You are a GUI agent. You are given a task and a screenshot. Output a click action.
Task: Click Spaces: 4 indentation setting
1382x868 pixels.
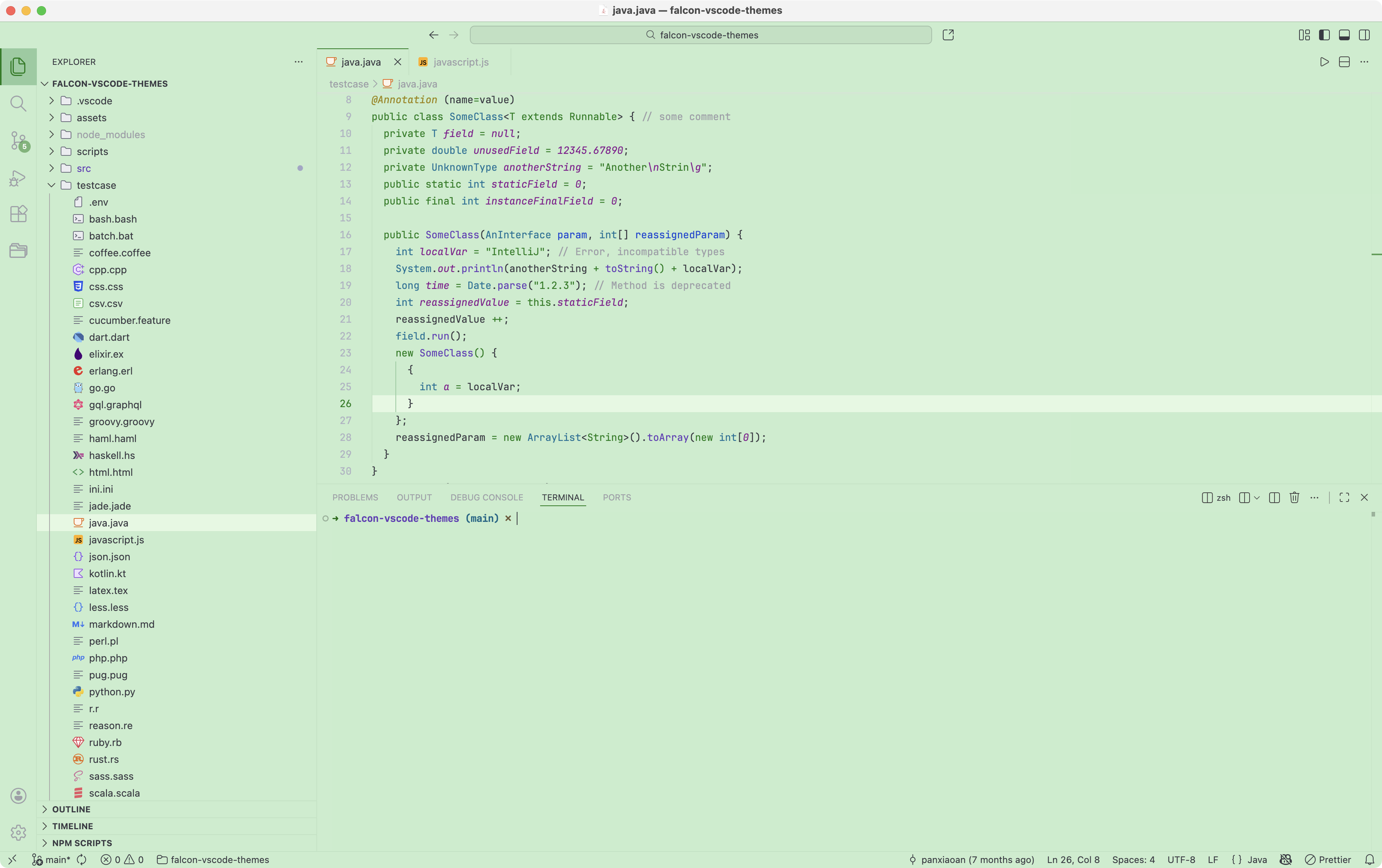click(x=1133, y=860)
